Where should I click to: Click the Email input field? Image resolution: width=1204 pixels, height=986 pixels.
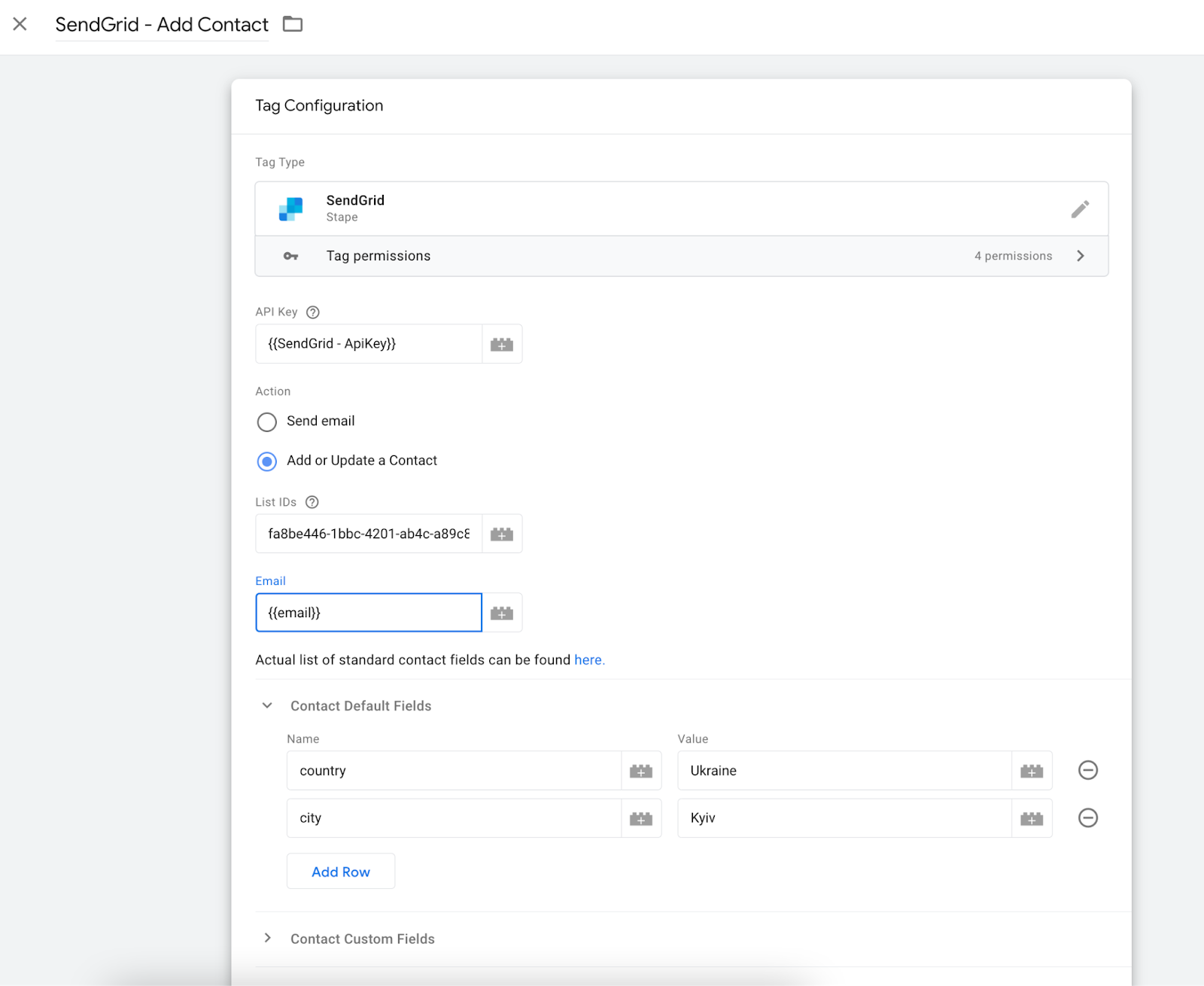(x=369, y=613)
